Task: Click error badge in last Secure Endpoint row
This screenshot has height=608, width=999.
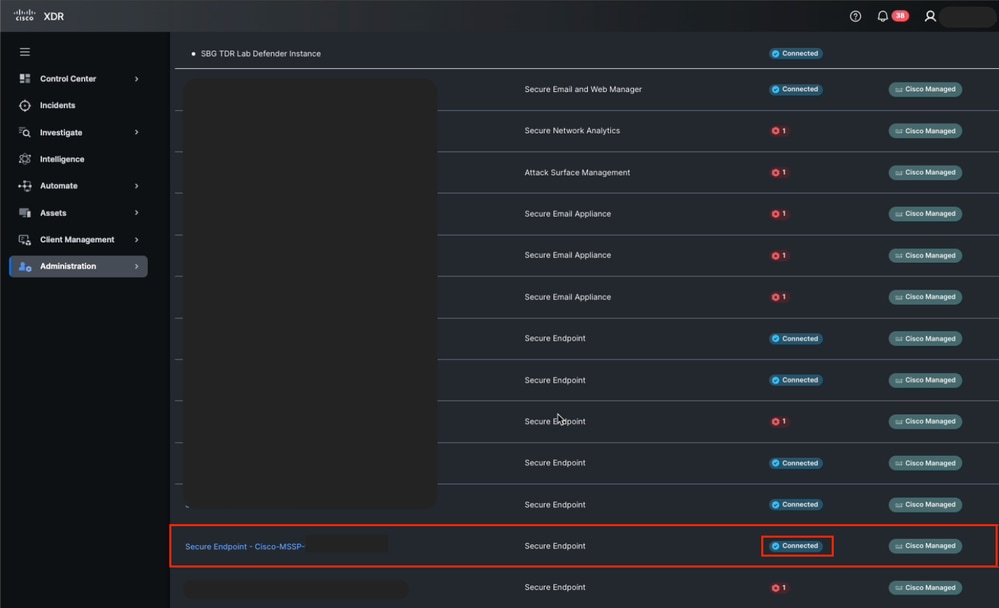Action: tap(779, 588)
